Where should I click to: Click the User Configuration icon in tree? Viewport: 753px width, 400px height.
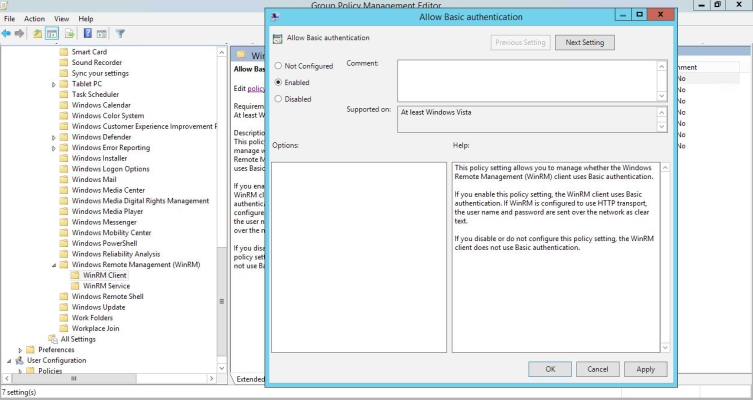click(x=20, y=360)
